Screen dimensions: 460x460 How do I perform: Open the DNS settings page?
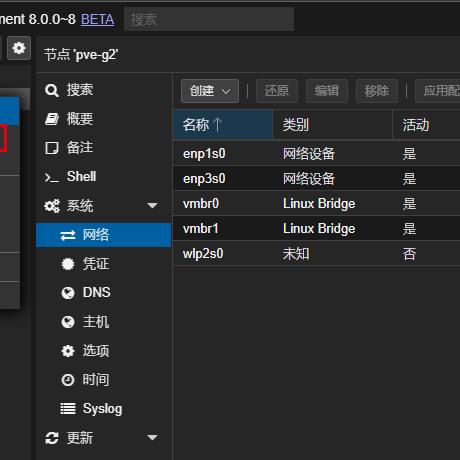(104, 293)
